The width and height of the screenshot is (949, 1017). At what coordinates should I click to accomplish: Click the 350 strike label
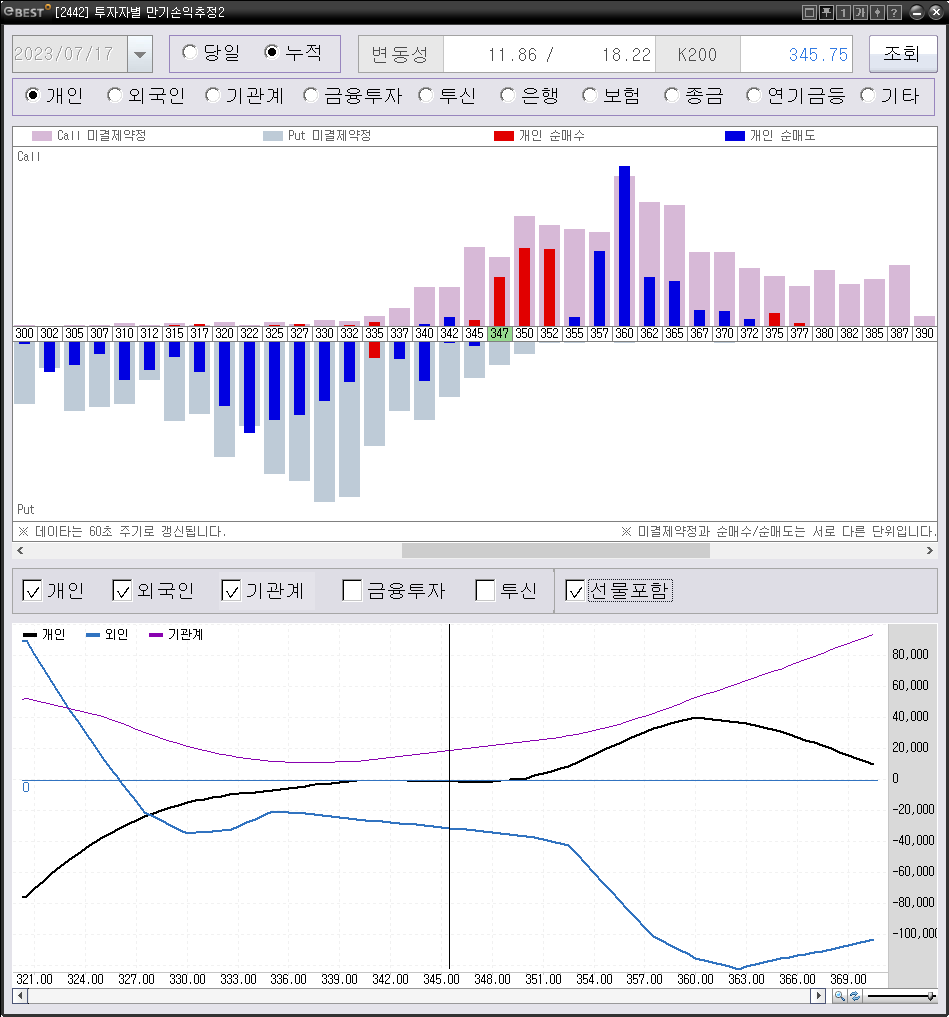tap(524, 333)
